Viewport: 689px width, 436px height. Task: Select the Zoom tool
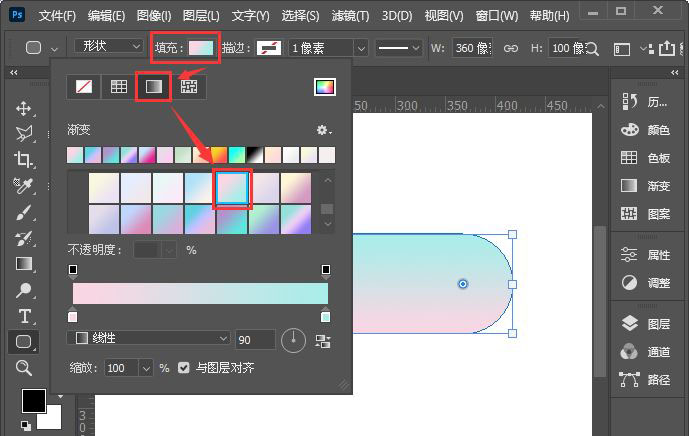(x=24, y=367)
